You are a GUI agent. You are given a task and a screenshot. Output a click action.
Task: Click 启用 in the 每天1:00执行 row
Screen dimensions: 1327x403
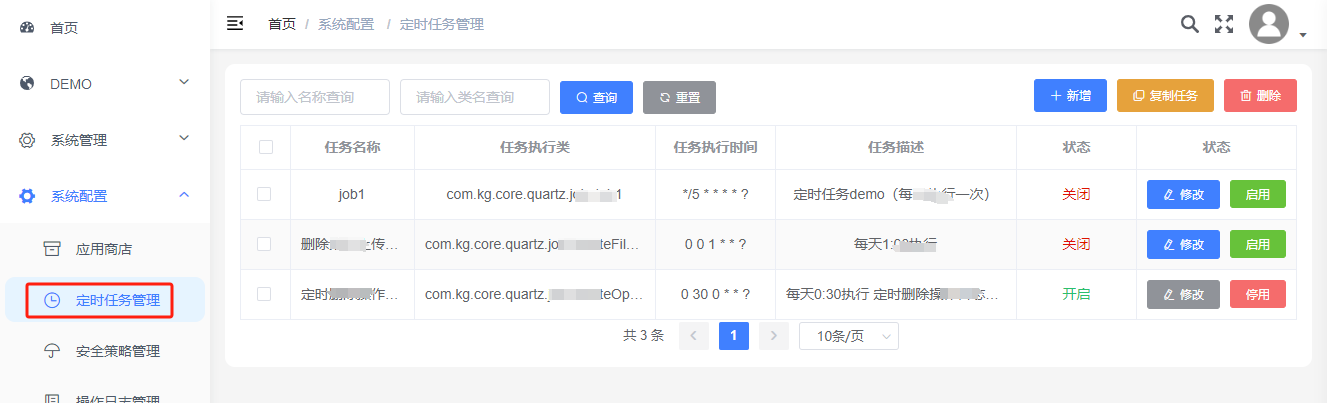(x=1258, y=244)
